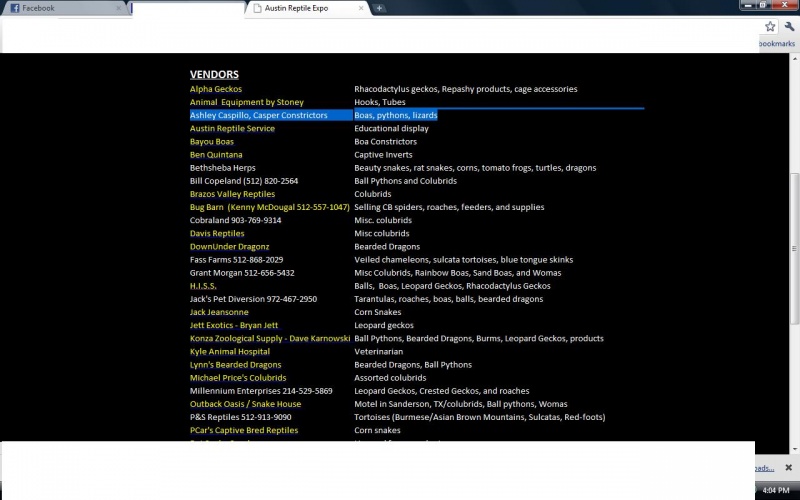Visit the PCar's Captive Bred Reptiles link
Image resolution: width=800 pixels, height=500 pixels.
[244, 431]
